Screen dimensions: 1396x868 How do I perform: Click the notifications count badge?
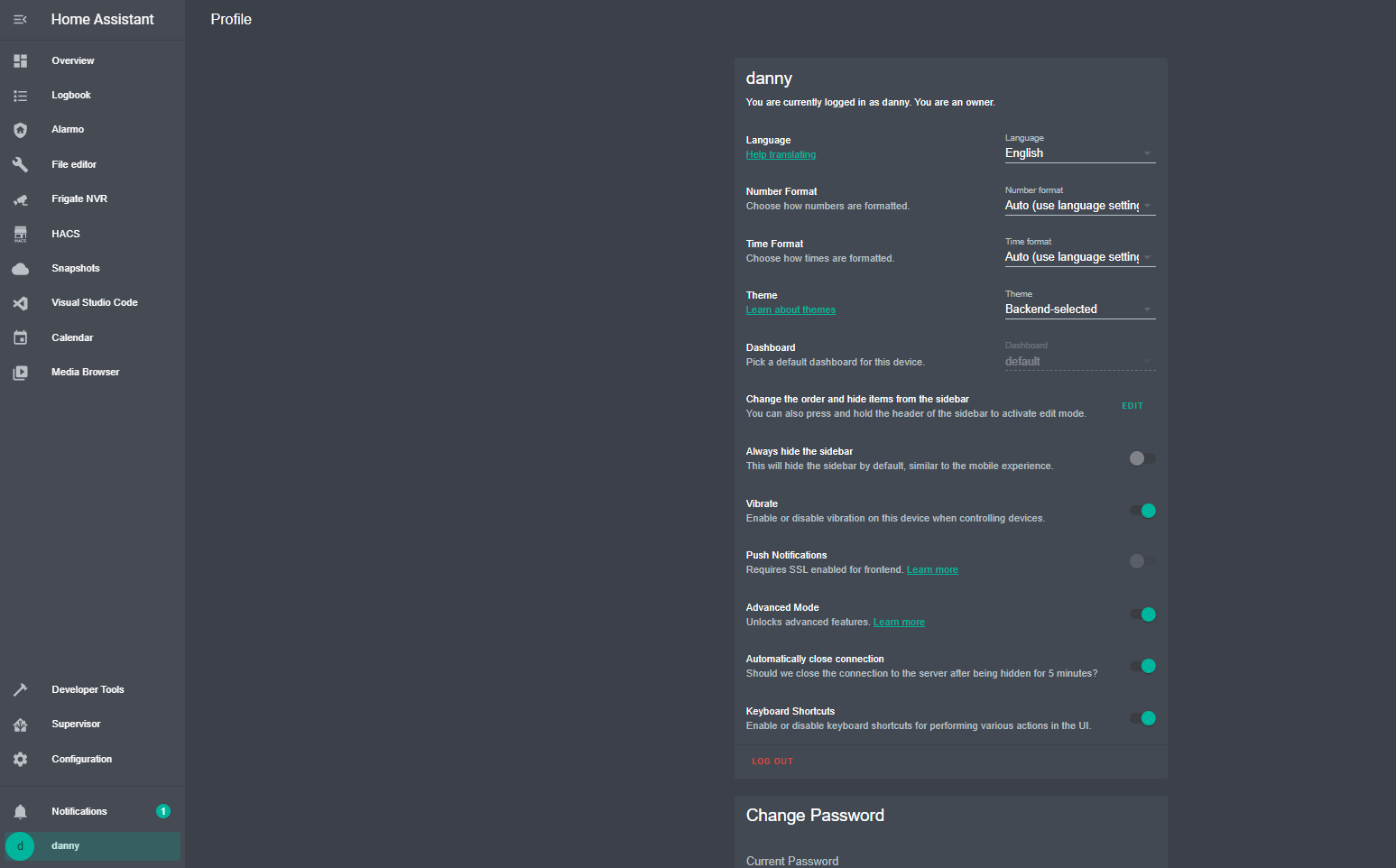pos(163,811)
